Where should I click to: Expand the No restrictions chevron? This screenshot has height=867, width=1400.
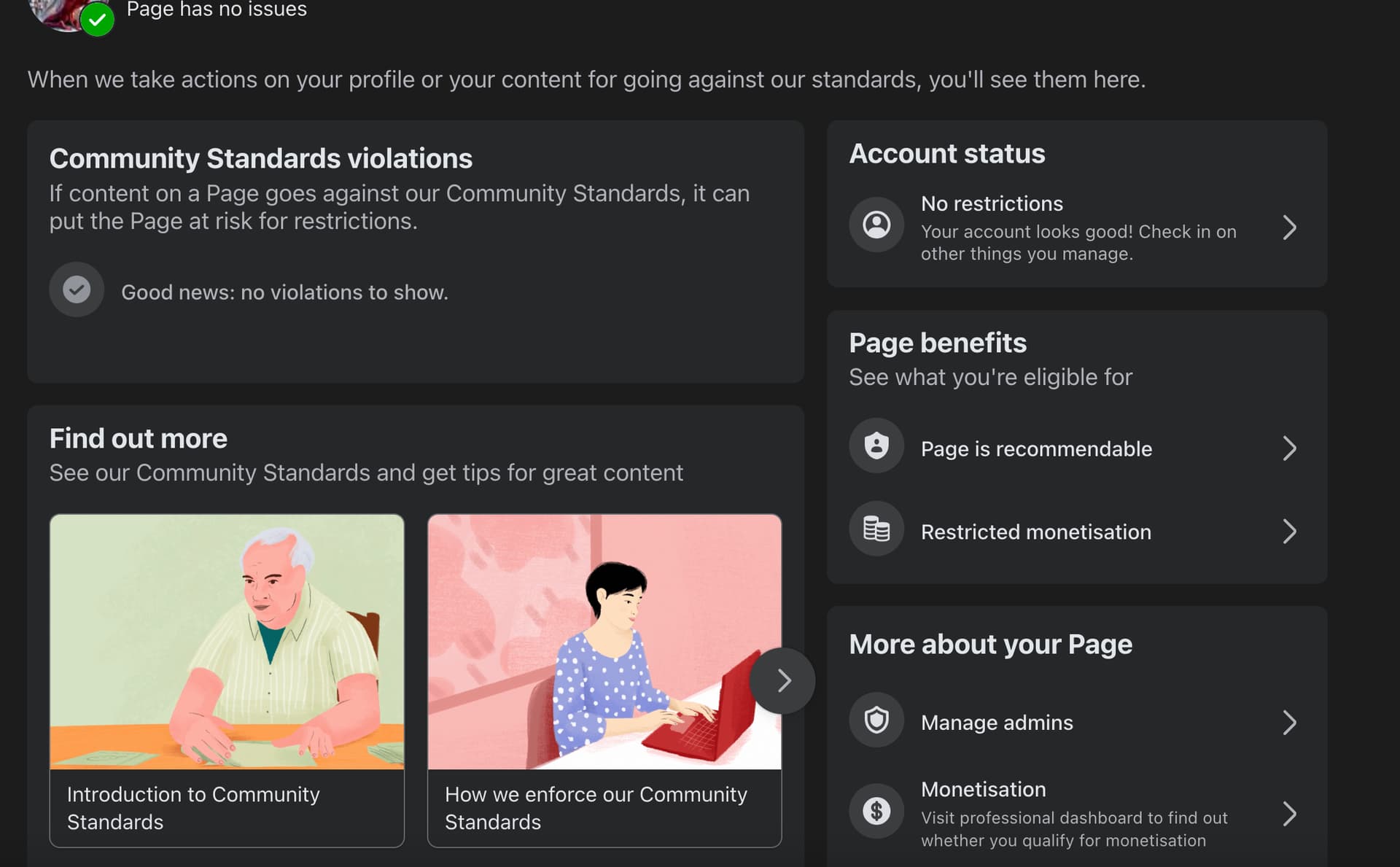[1289, 228]
